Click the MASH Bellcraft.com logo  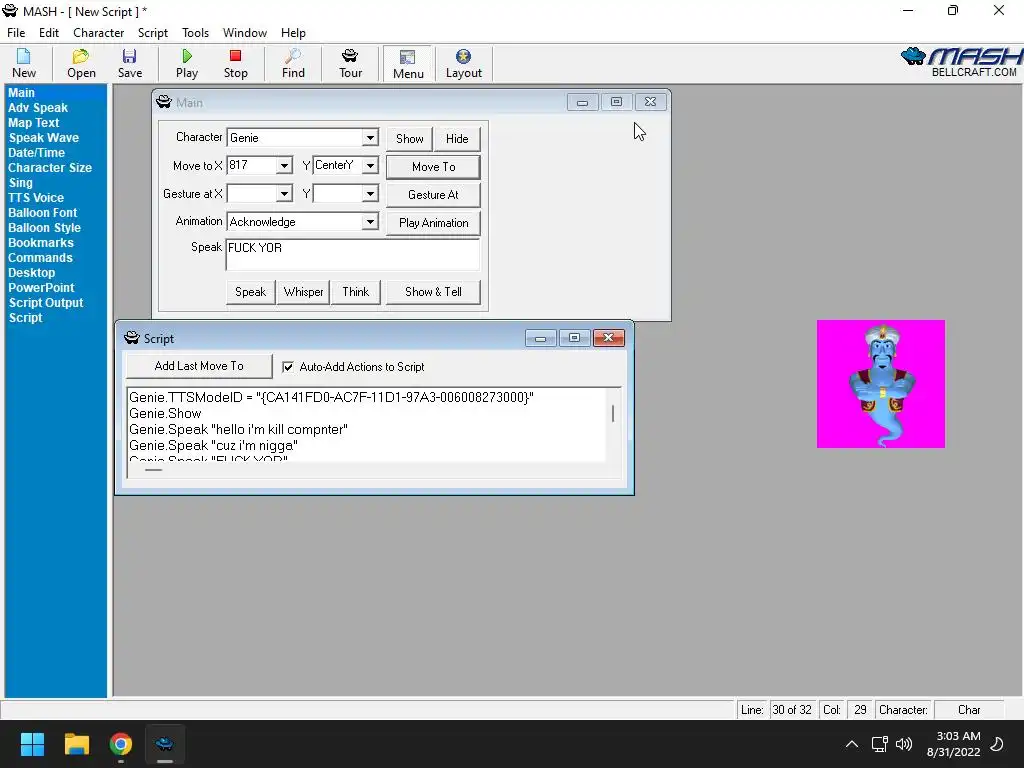coord(961,62)
